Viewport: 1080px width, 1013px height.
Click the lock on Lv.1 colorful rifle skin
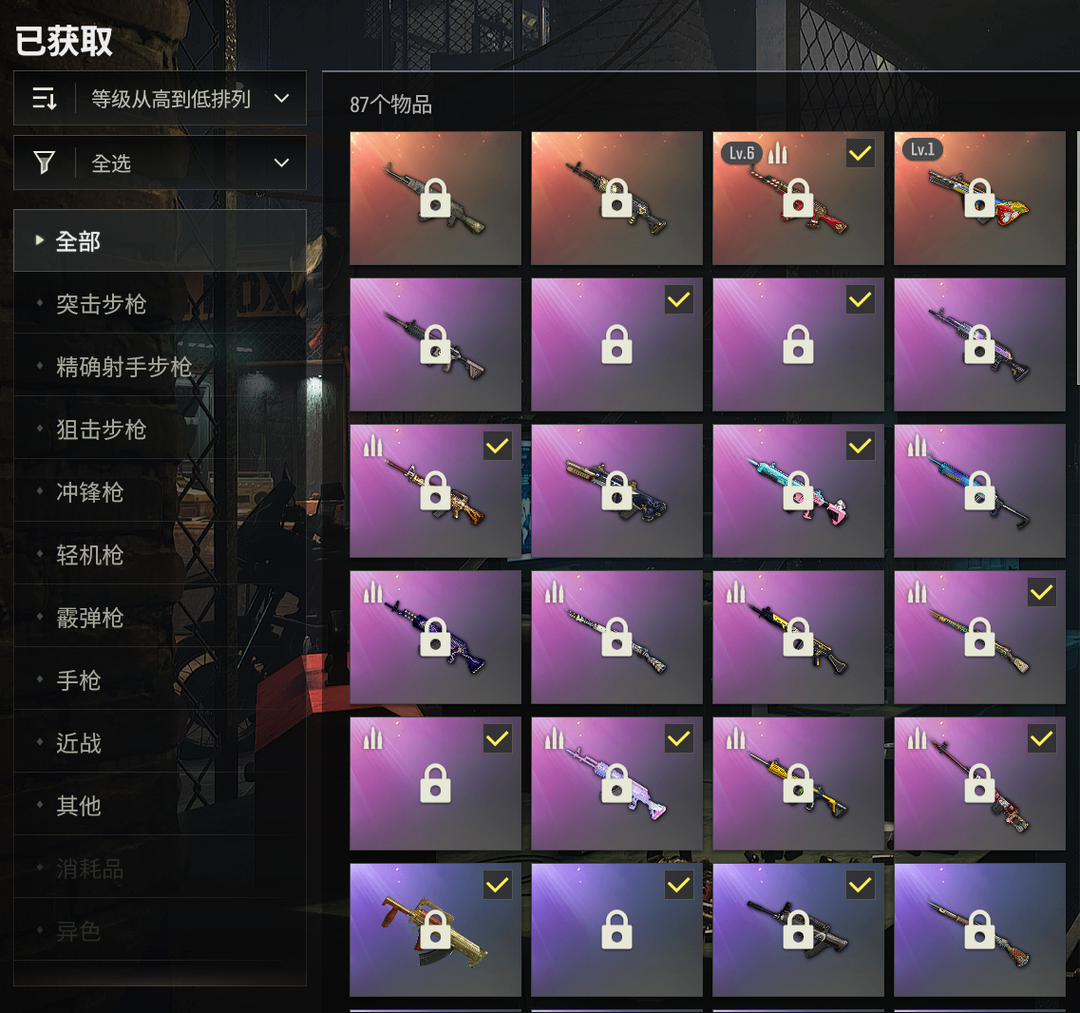(x=979, y=198)
